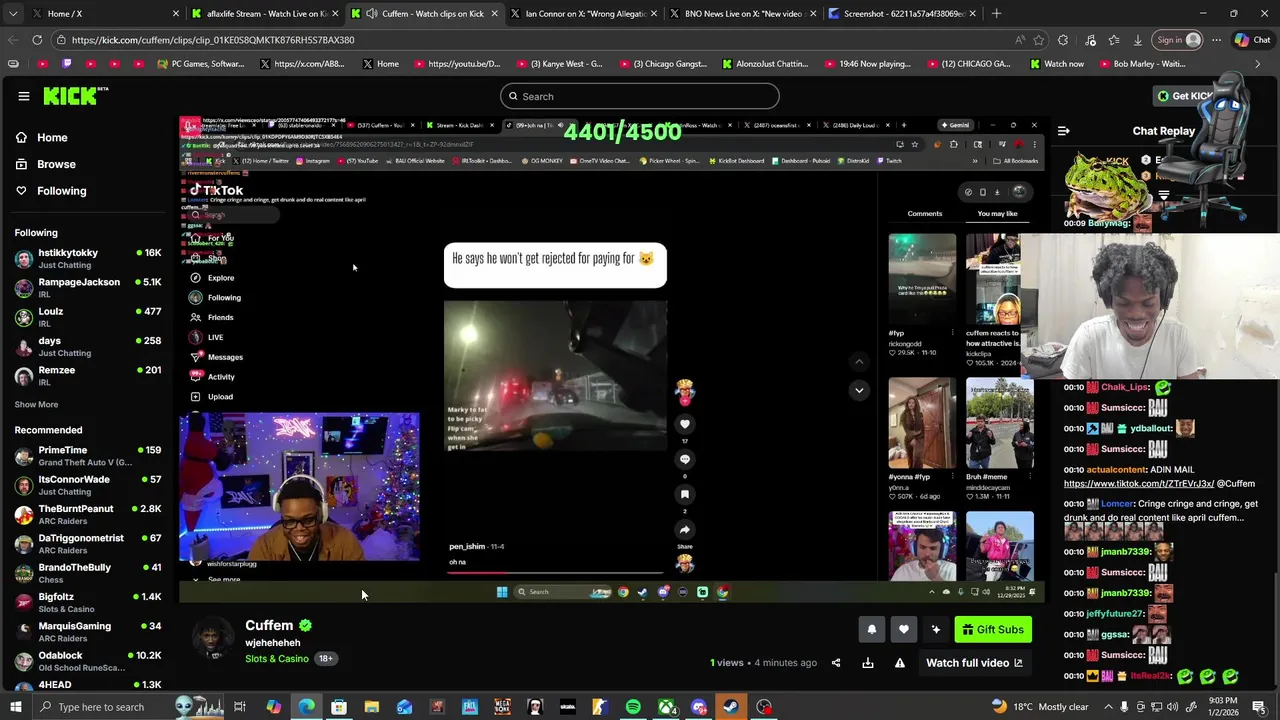Open hstikkytokky channel in Following list
Screen dimensions: 1280x720
click(x=88, y=258)
